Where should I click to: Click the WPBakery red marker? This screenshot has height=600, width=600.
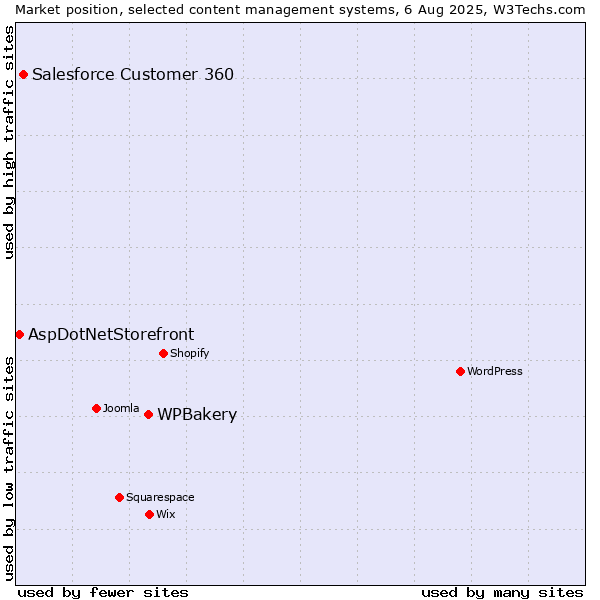pos(148,414)
